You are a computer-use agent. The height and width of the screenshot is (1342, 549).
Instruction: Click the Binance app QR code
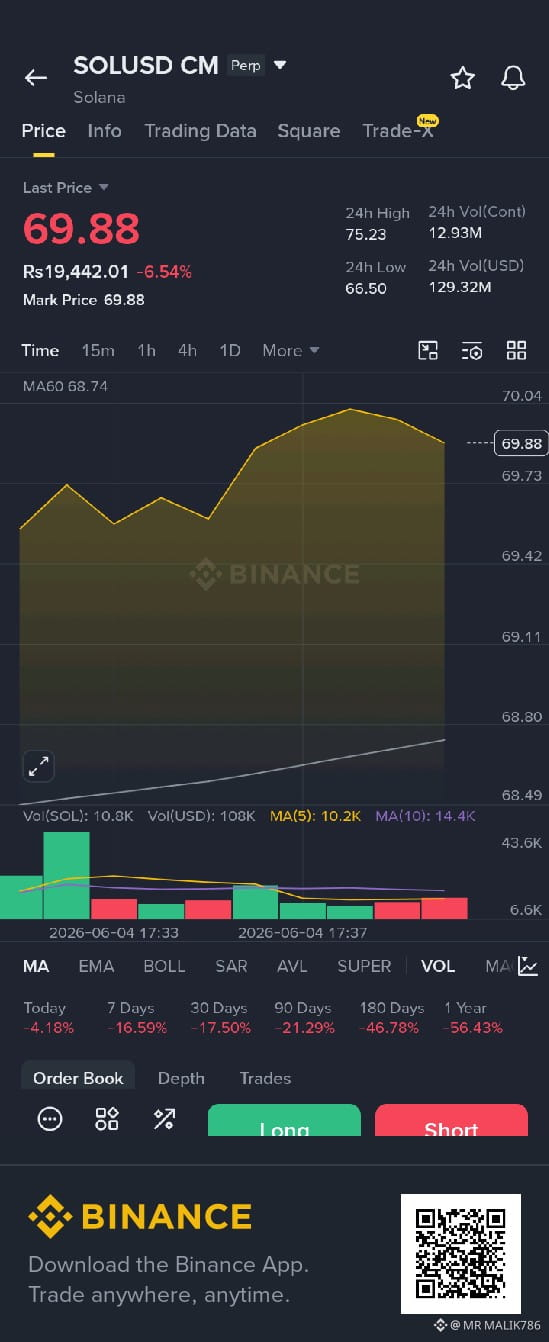click(x=461, y=1254)
